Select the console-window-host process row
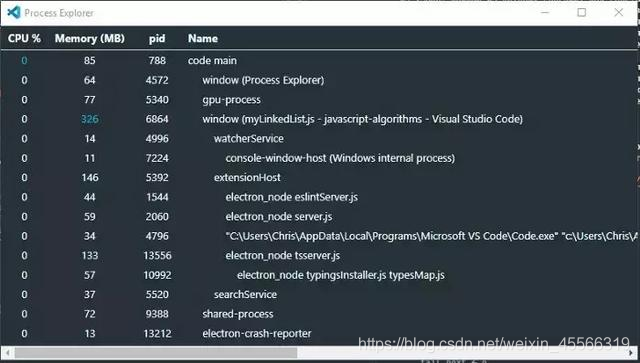 319,158
